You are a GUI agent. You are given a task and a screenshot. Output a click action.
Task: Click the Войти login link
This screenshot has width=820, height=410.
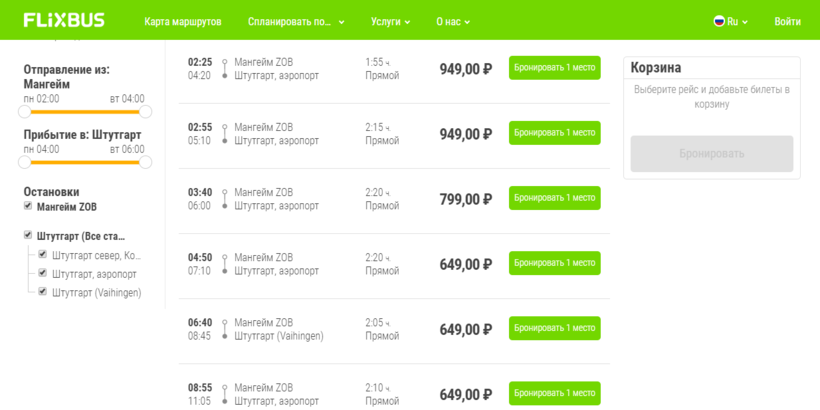[788, 22]
